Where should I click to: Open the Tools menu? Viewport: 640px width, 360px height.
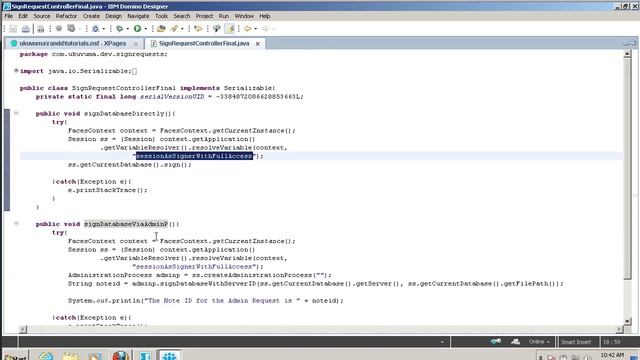[x=161, y=16]
